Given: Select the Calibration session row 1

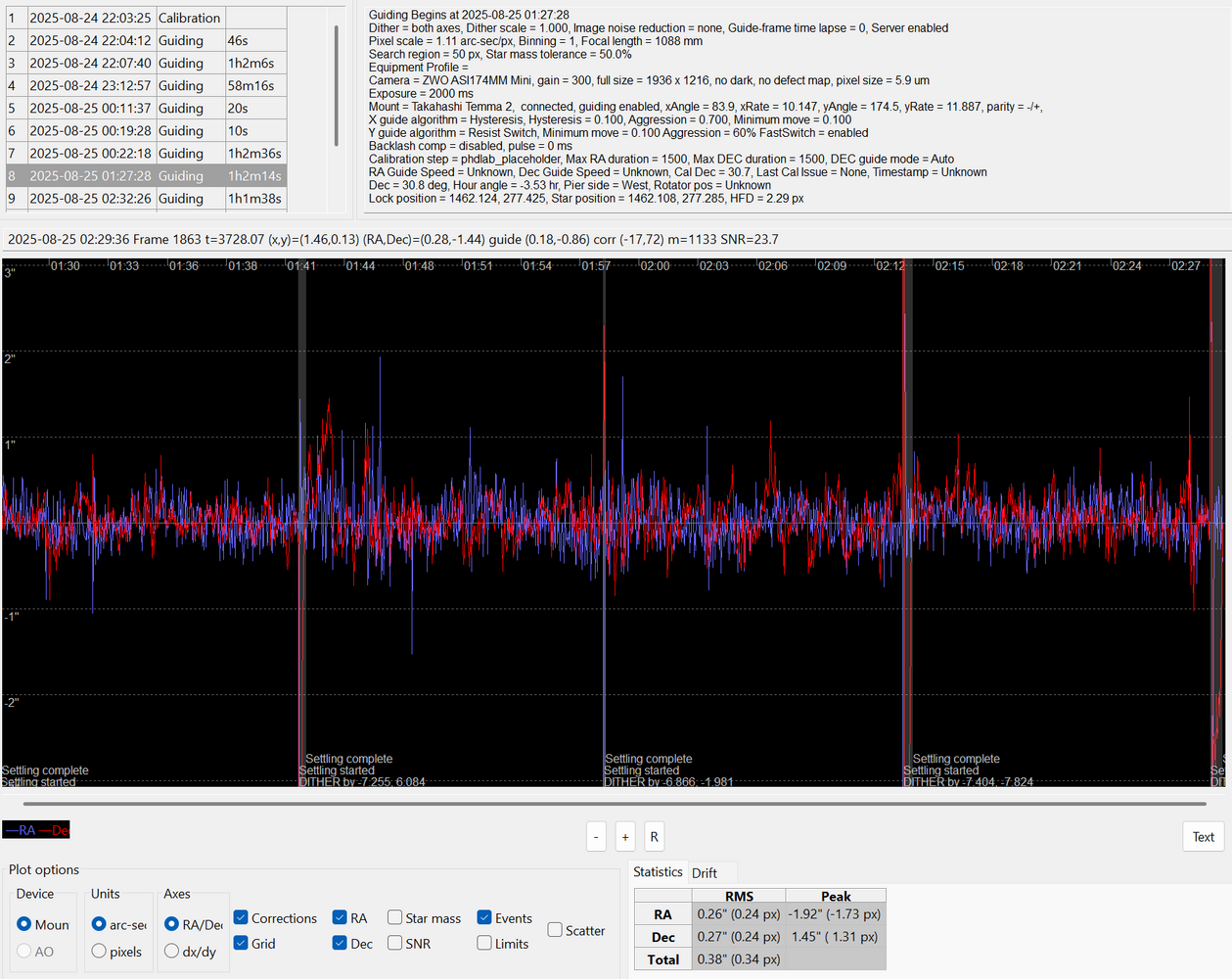Looking at the screenshot, I should 145,18.
